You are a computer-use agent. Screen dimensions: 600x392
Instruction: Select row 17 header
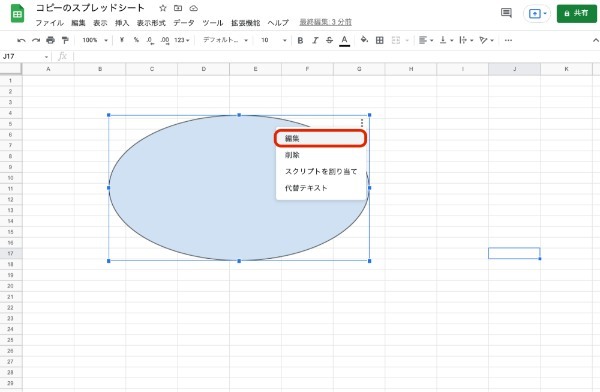pos(11,253)
